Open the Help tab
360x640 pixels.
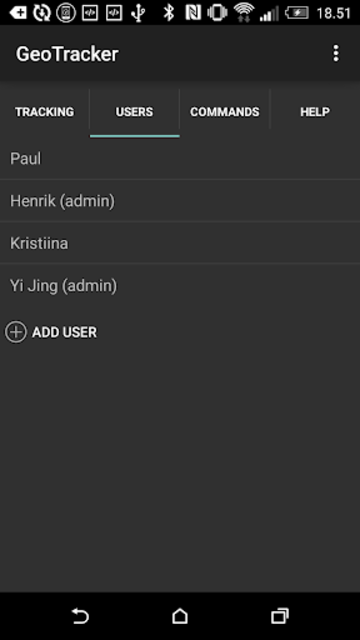(x=315, y=112)
